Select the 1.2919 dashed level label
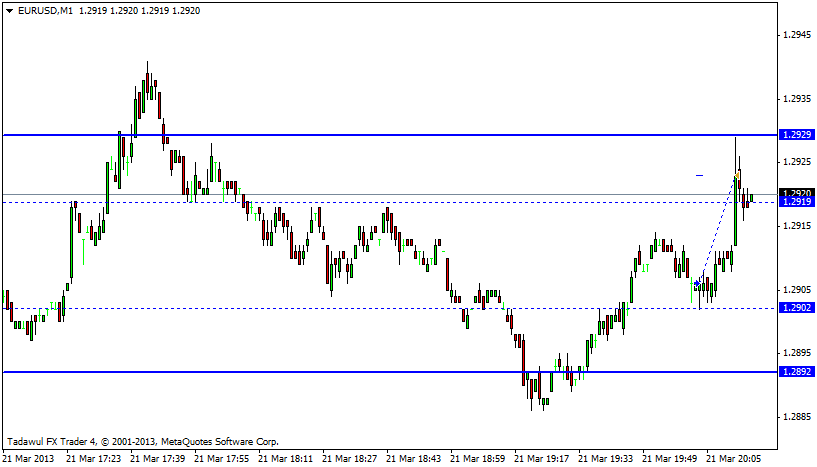Screen dimensions: 817x467 [797, 202]
